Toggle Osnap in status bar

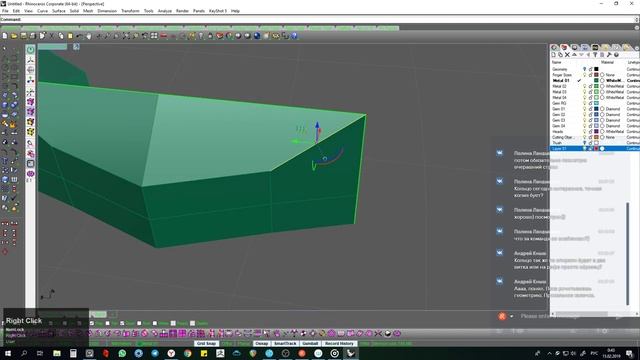coord(262,344)
